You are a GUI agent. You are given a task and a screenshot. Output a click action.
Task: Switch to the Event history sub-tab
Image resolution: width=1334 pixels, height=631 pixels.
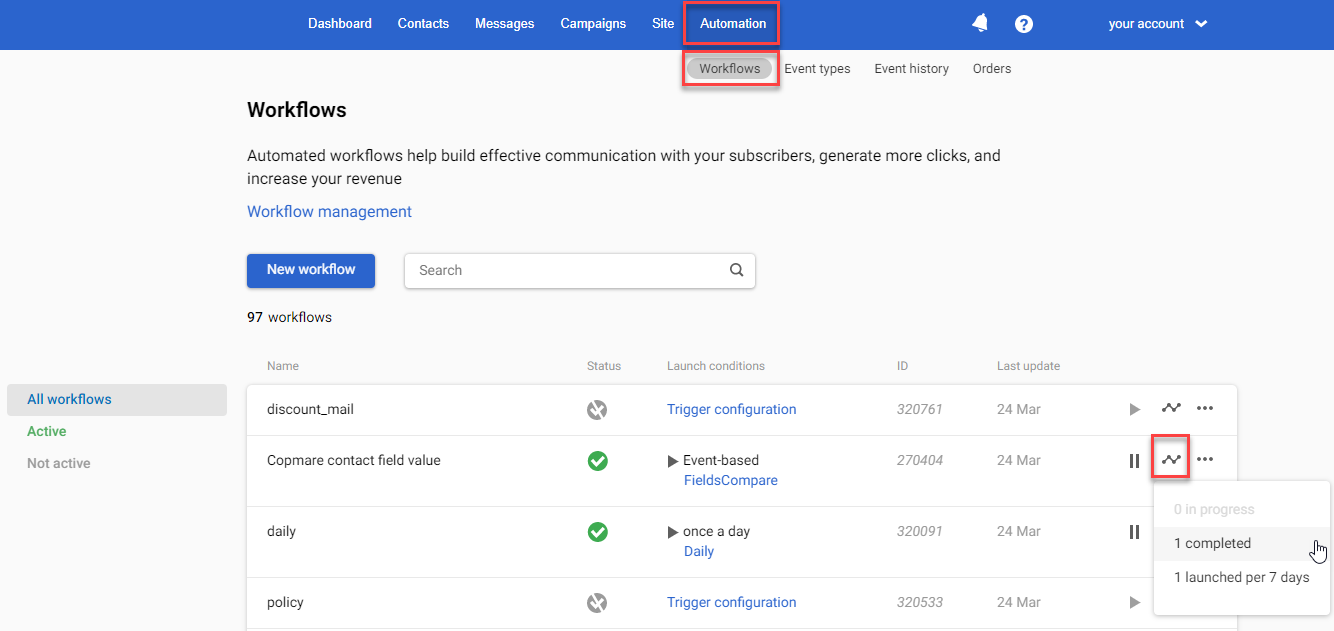pyautogui.click(x=911, y=69)
